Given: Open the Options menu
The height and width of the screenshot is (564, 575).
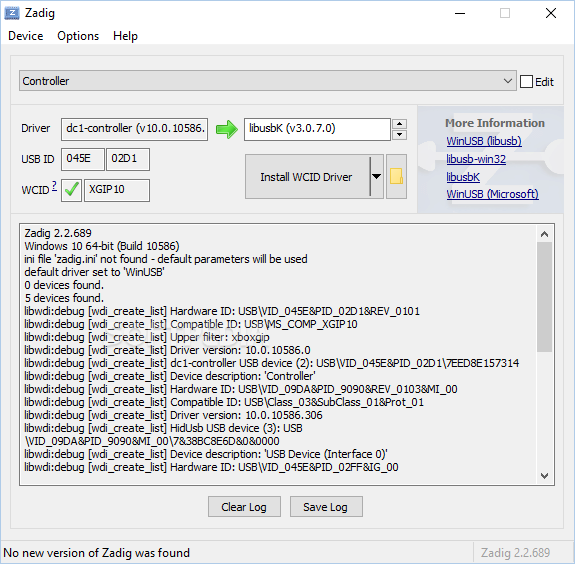Looking at the screenshot, I should pos(78,36).
